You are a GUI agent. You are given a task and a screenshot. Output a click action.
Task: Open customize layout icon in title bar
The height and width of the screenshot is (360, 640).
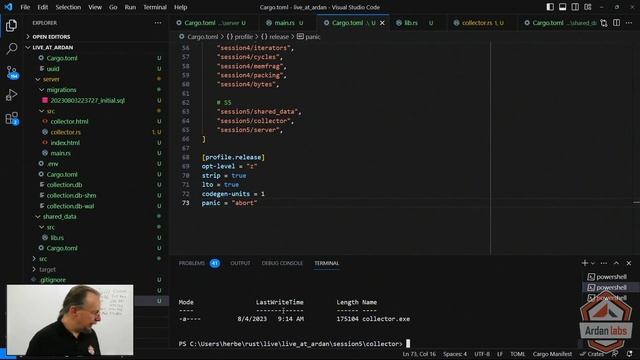tap(588, 7)
